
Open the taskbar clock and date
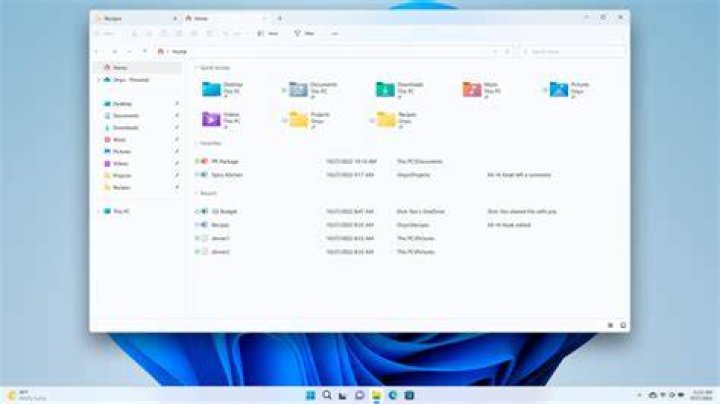(x=702, y=395)
